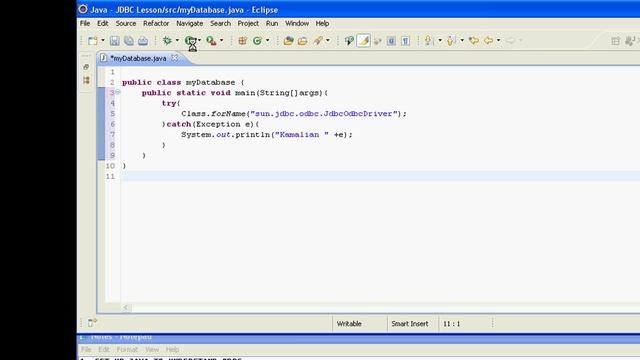This screenshot has width=640, height=360.
Task: Click the "sun.jdbc.odbc.JdbcOdbcDriver" string
Action: coord(324,114)
